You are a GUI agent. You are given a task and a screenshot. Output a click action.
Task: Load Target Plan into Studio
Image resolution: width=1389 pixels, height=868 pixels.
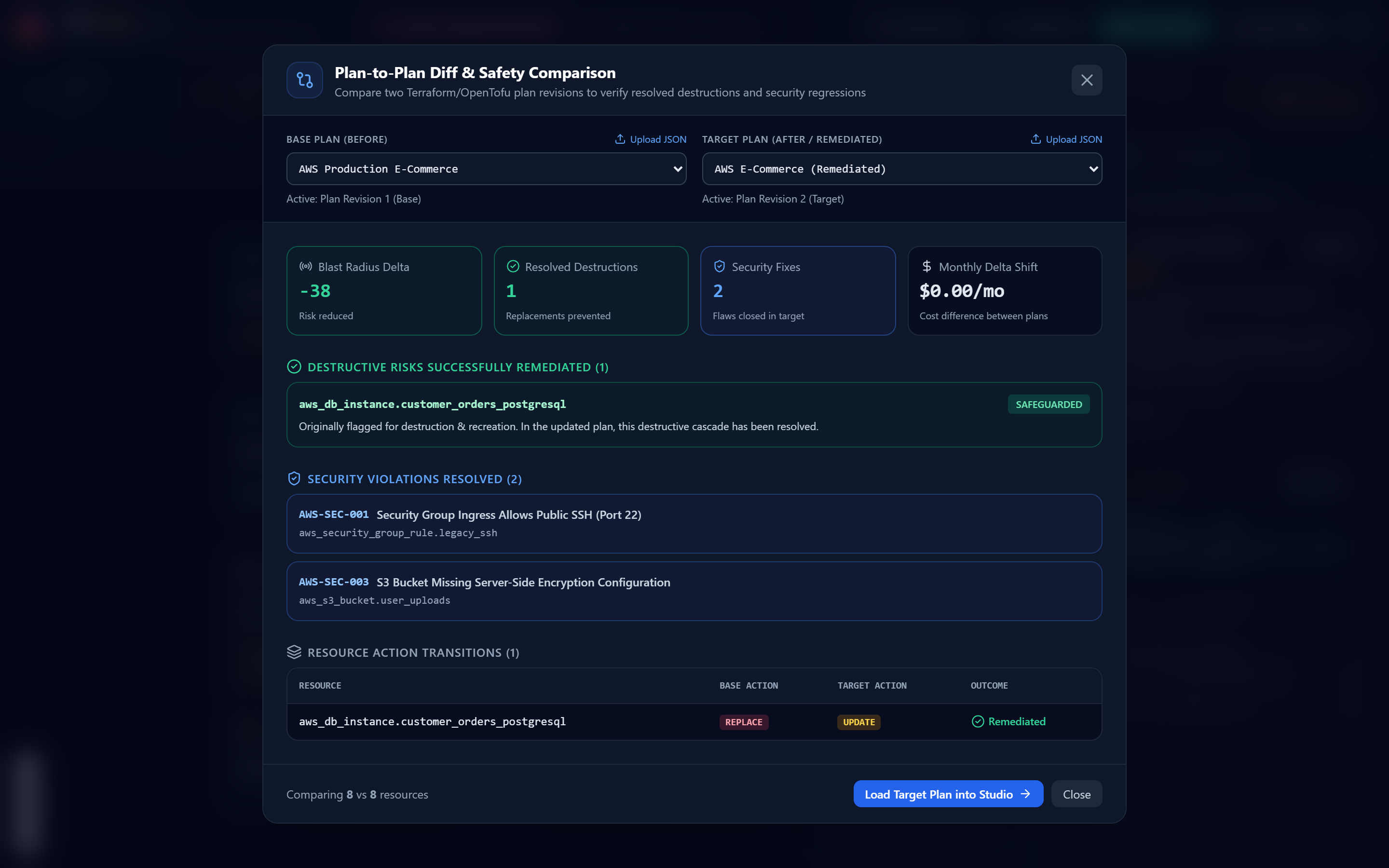(948, 794)
